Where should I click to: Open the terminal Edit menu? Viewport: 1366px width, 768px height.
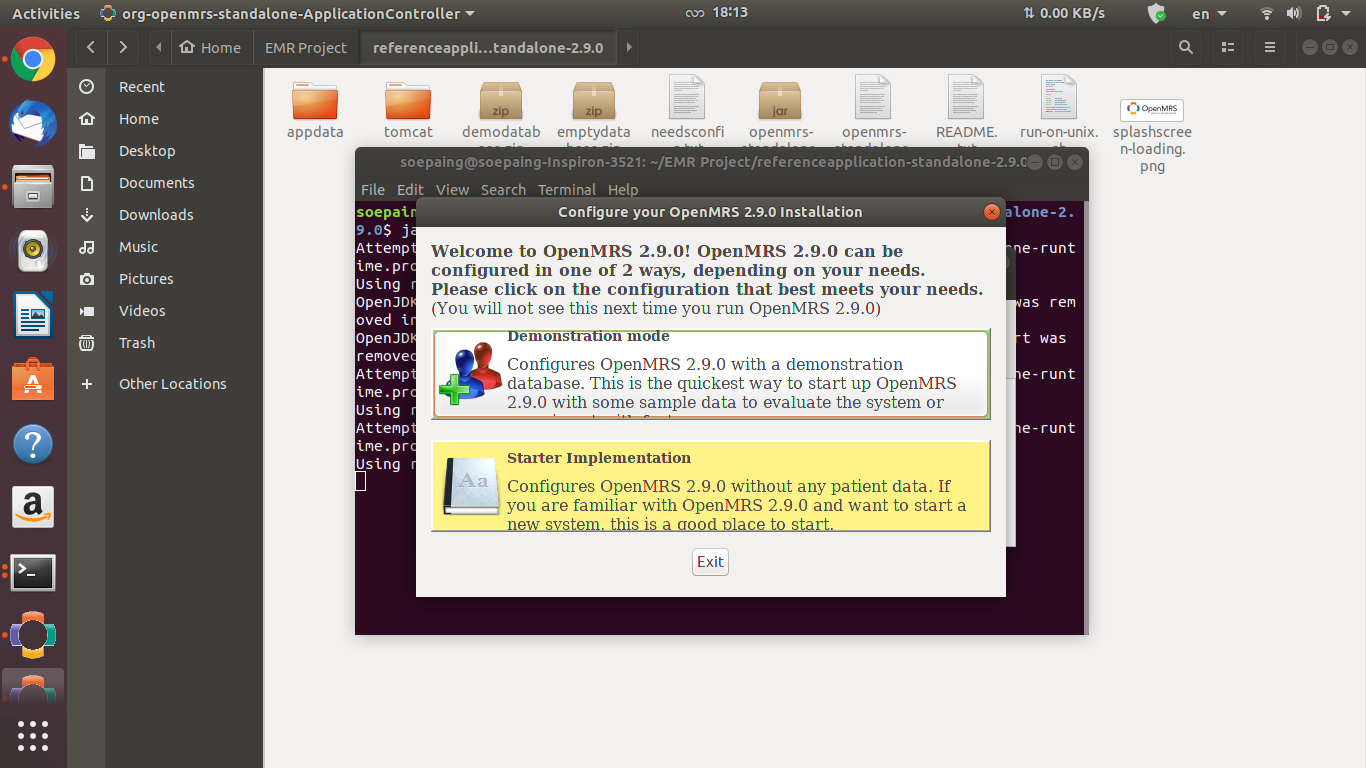click(410, 189)
